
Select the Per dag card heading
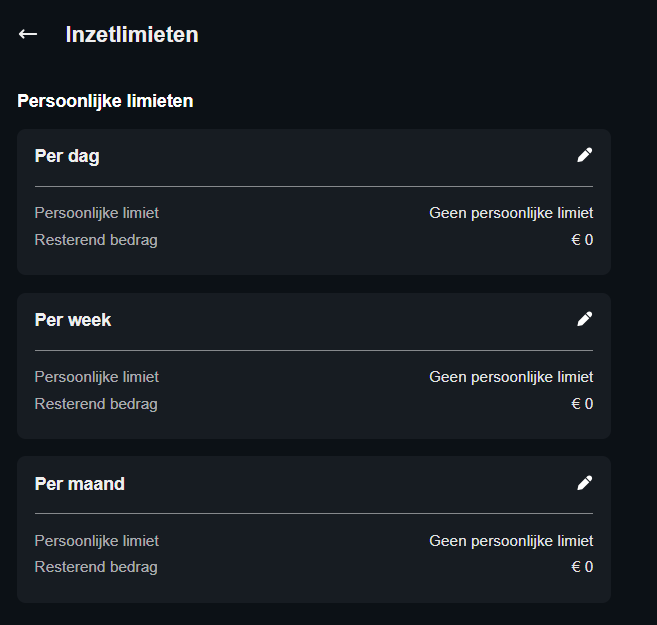pyautogui.click(x=67, y=156)
